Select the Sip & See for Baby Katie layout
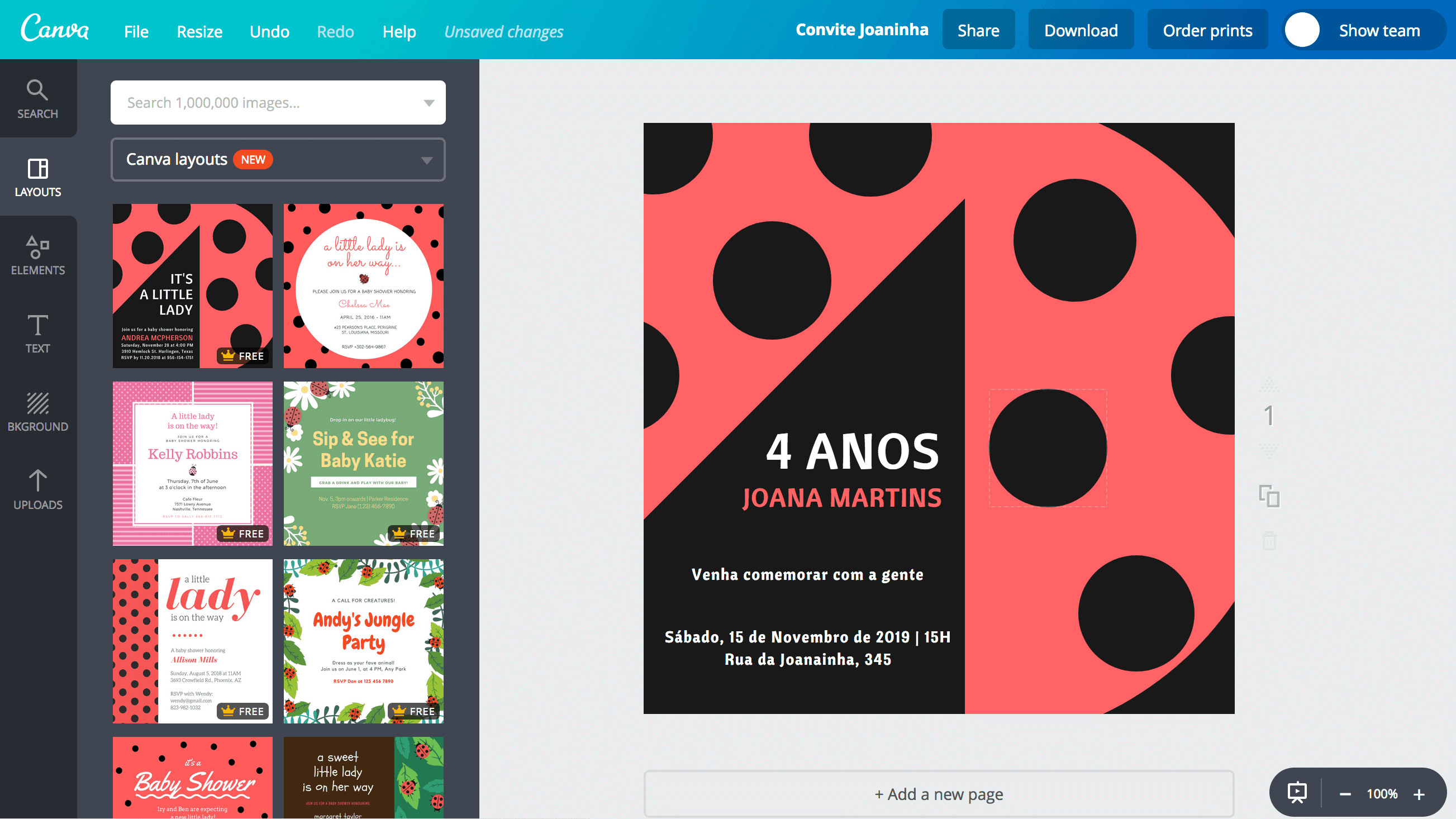The image size is (1456, 819). click(363, 464)
